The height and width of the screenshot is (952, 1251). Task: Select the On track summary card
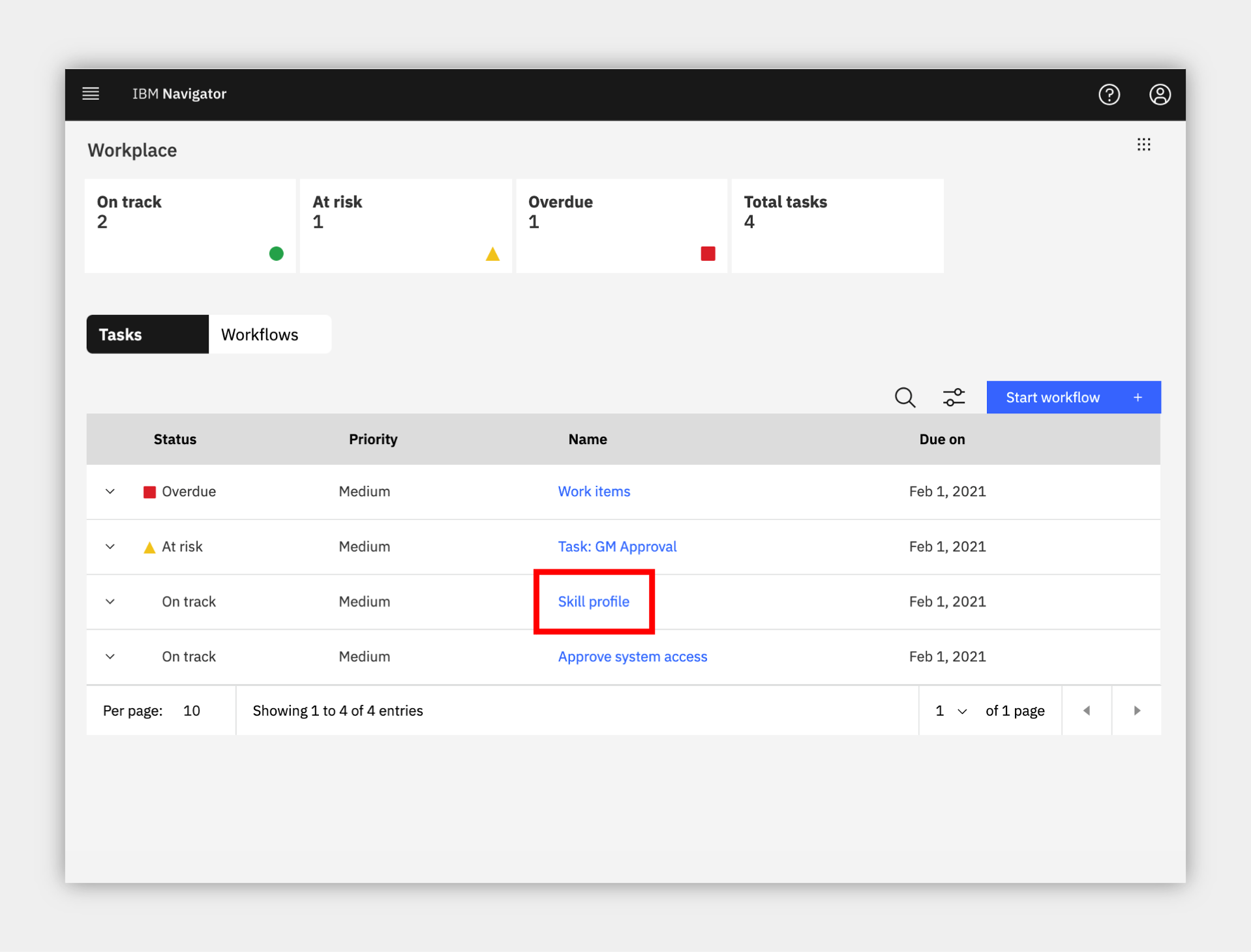190,226
